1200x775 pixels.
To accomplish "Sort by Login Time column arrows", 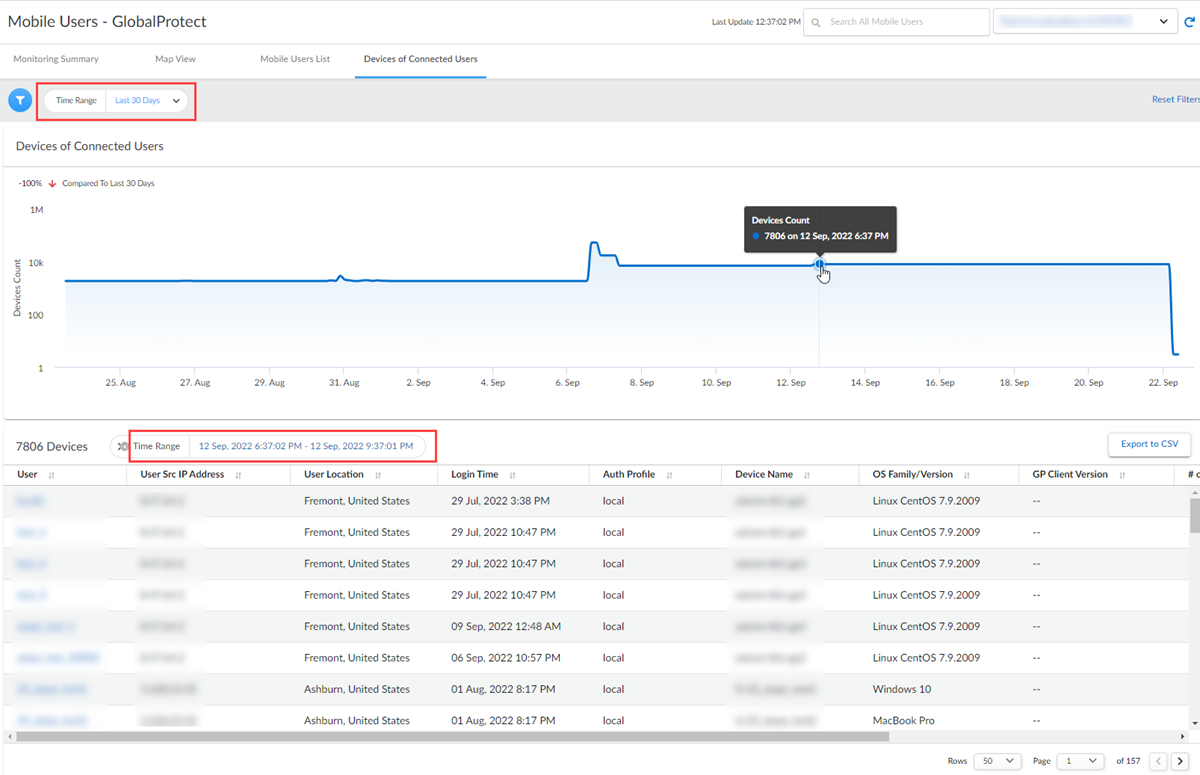I will 512,475.
